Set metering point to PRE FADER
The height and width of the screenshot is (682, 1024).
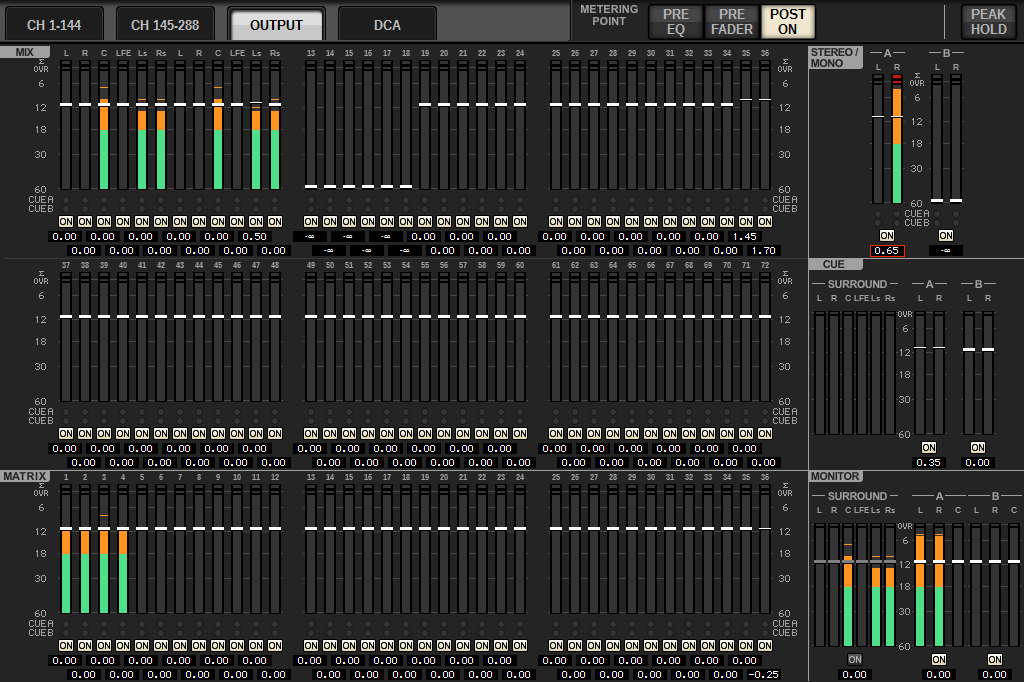tap(732, 22)
